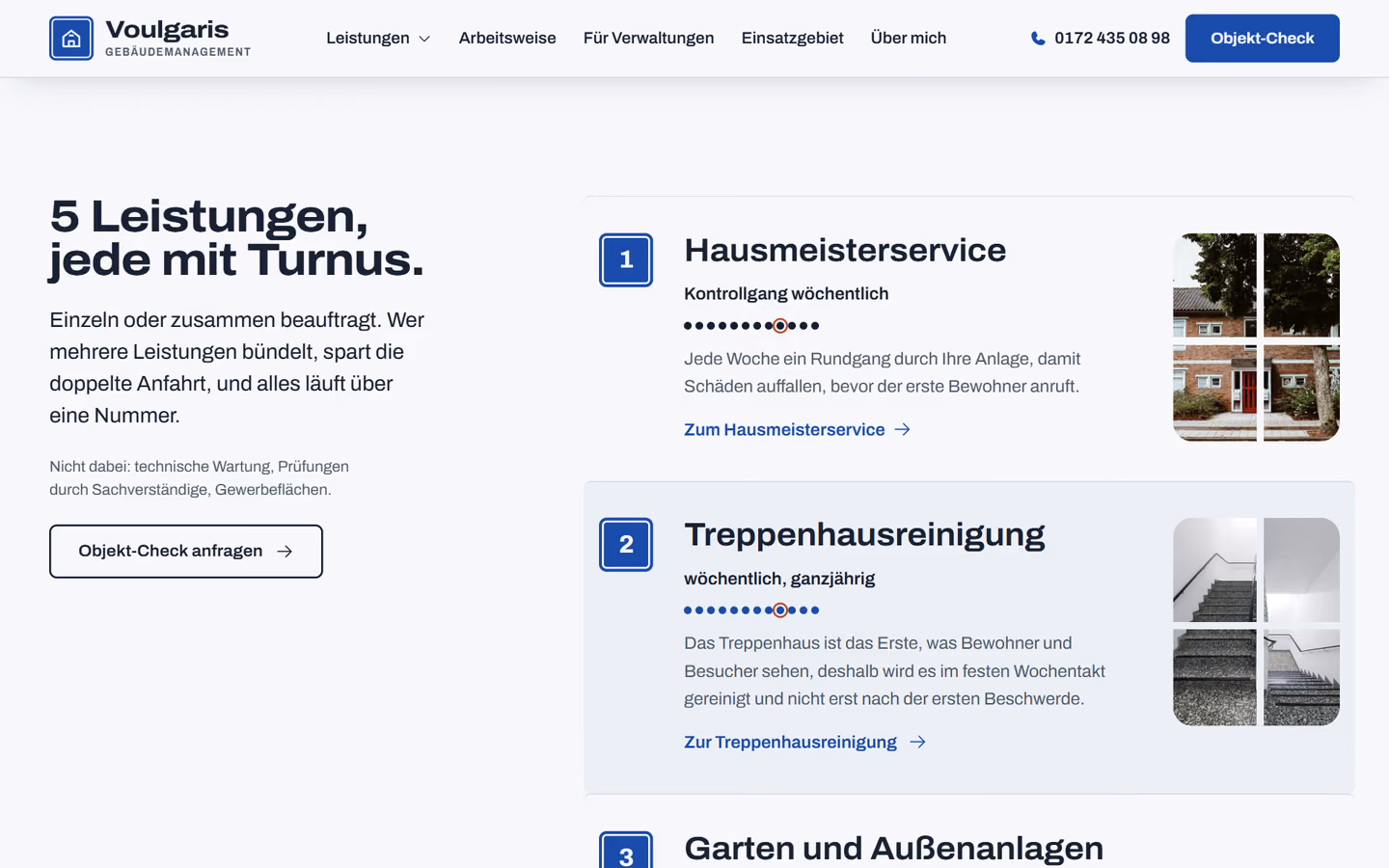The width and height of the screenshot is (1389, 868).
Task: Click the text "wöchentlich, ganzjährig"
Action: point(779,579)
